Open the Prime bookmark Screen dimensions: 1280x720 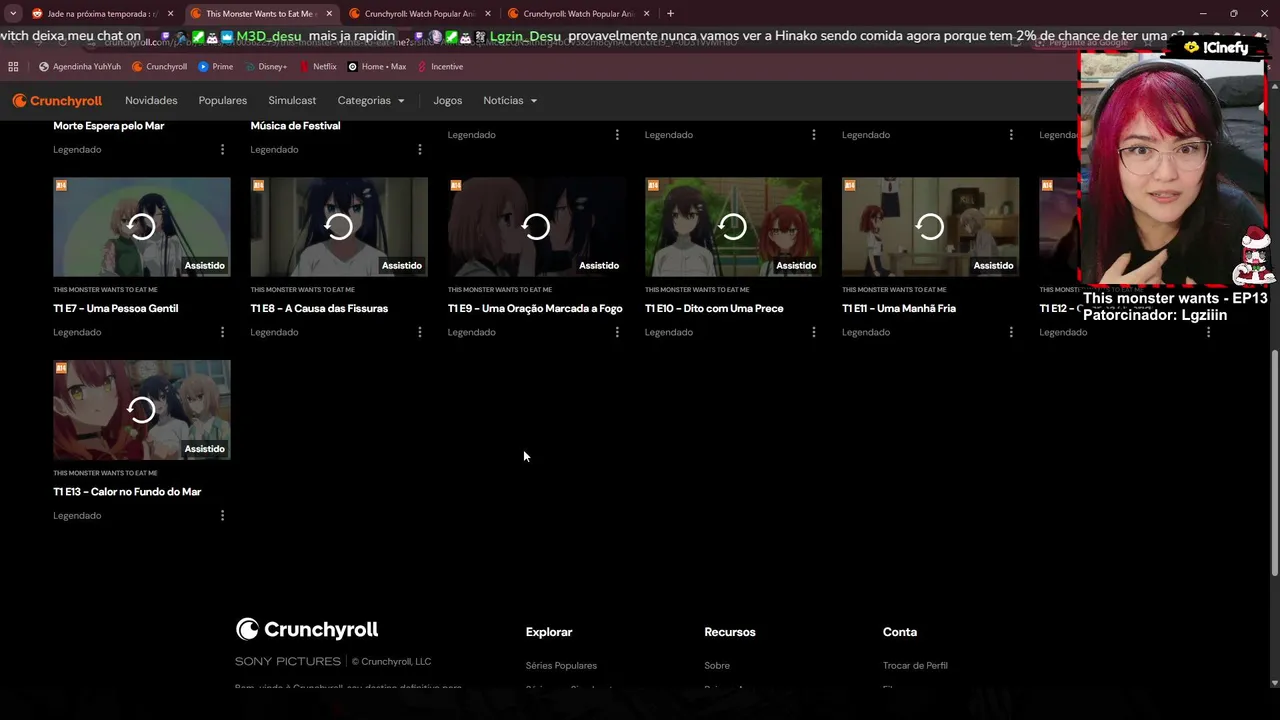(215, 67)
